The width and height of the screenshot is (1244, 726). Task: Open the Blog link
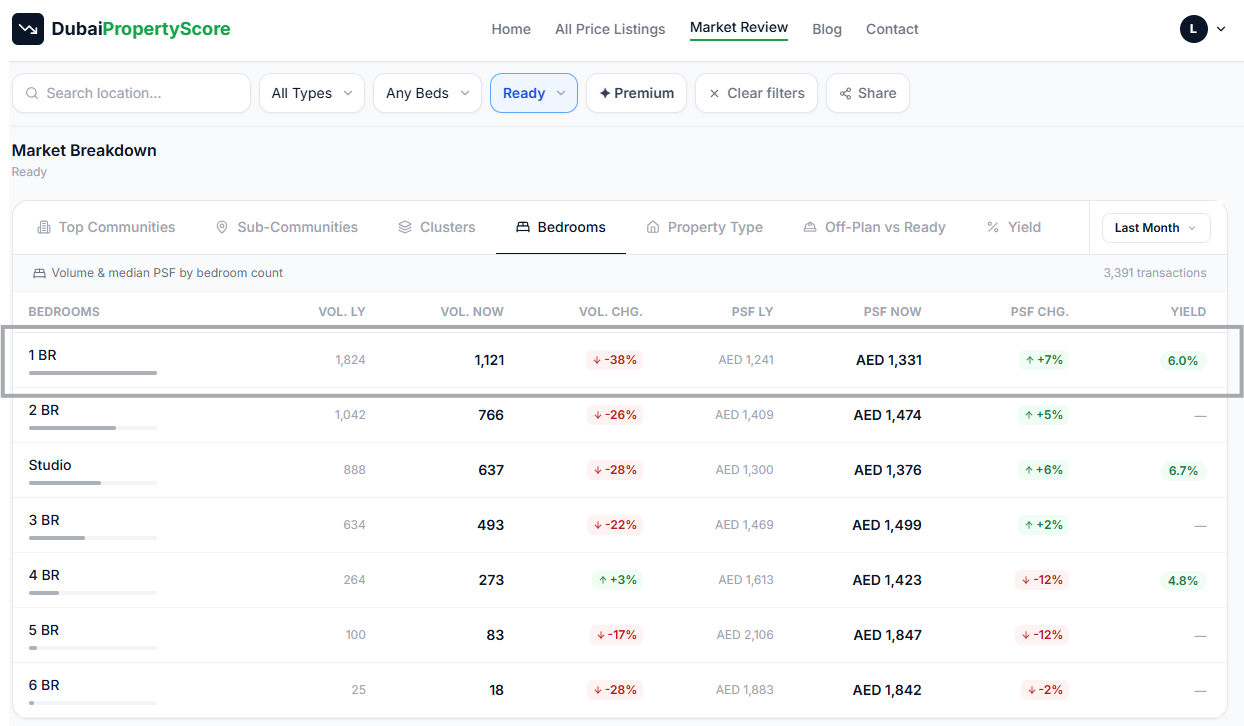tap(827, 29)
